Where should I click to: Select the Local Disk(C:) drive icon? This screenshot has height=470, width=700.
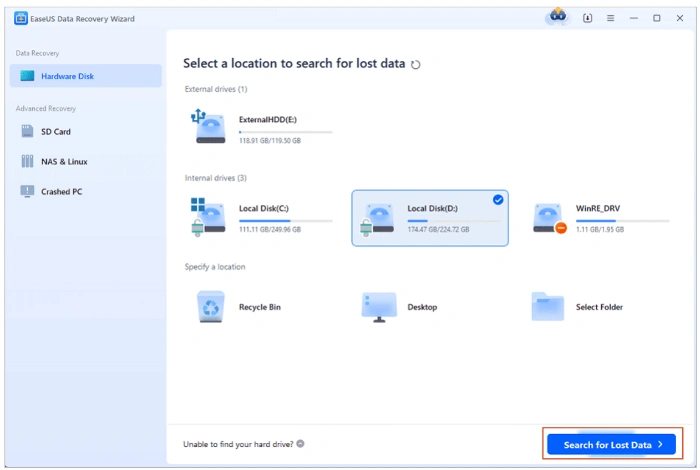point(208,217)
